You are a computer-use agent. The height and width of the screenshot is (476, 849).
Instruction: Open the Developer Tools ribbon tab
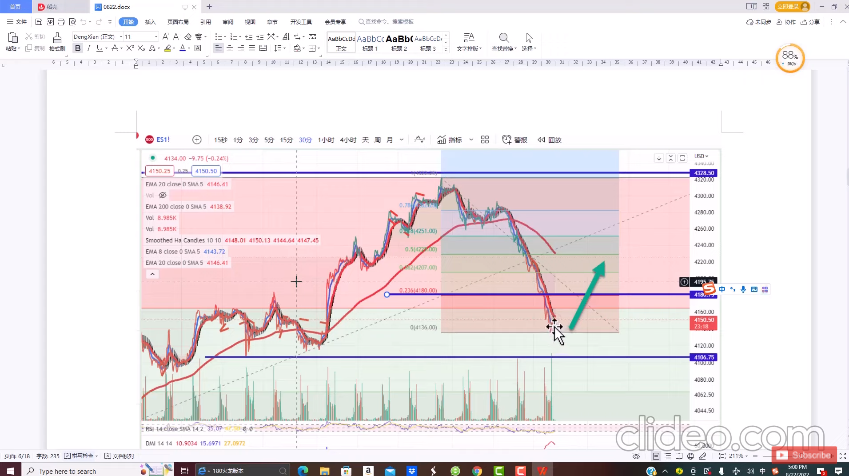tap(301, 22)
